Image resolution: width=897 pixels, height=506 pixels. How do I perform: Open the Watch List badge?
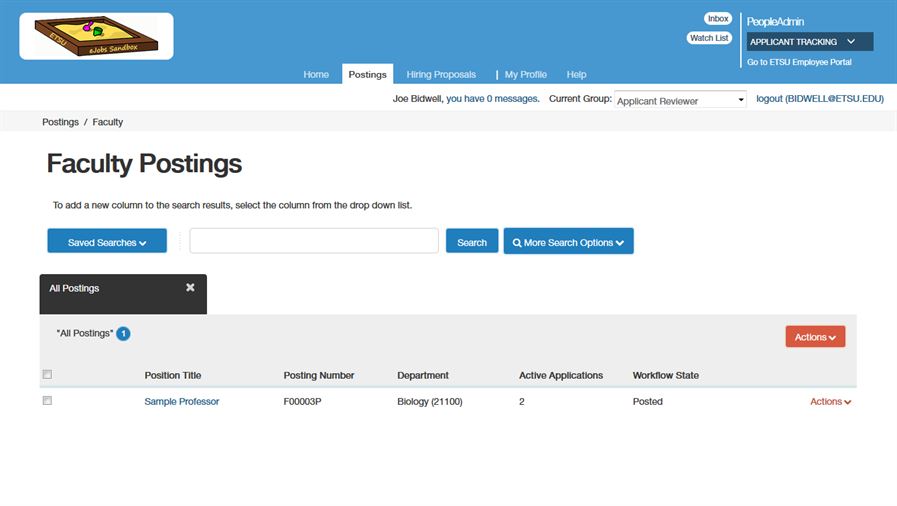[x=709, y=38]
